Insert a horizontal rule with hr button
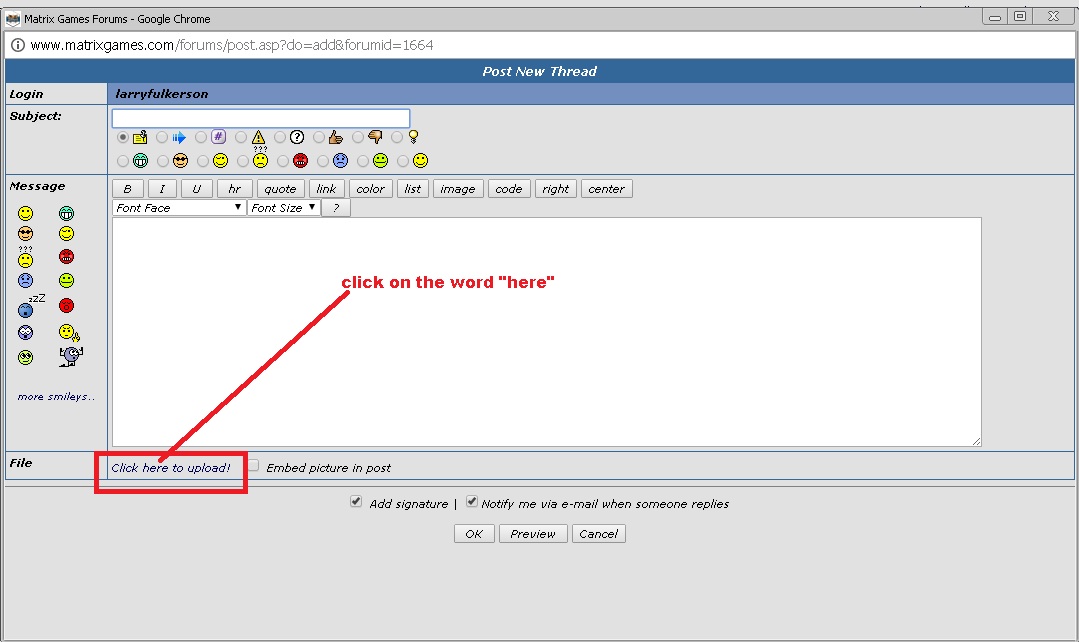The height and width of the screenshot is (642, 1079). point(235,189)
